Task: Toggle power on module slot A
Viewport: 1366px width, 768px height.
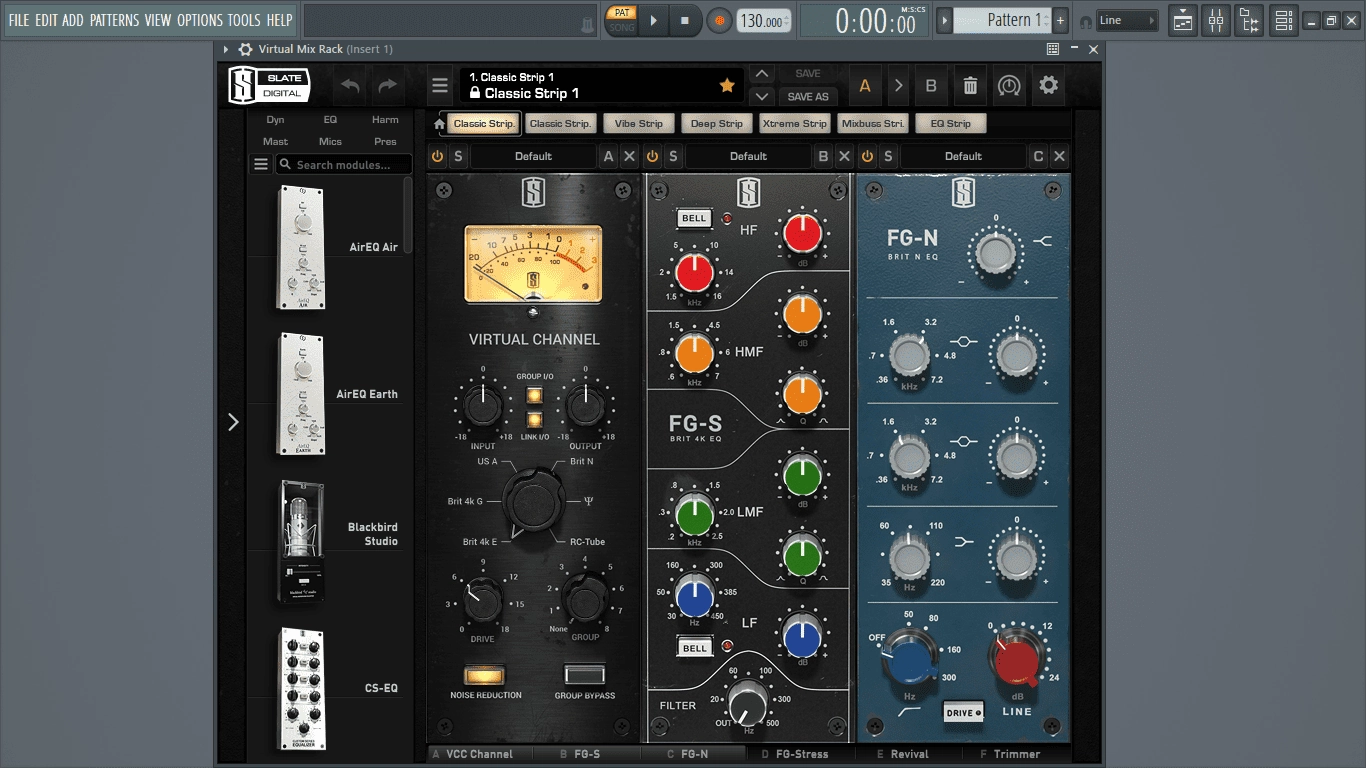Action: click(437, 156)
